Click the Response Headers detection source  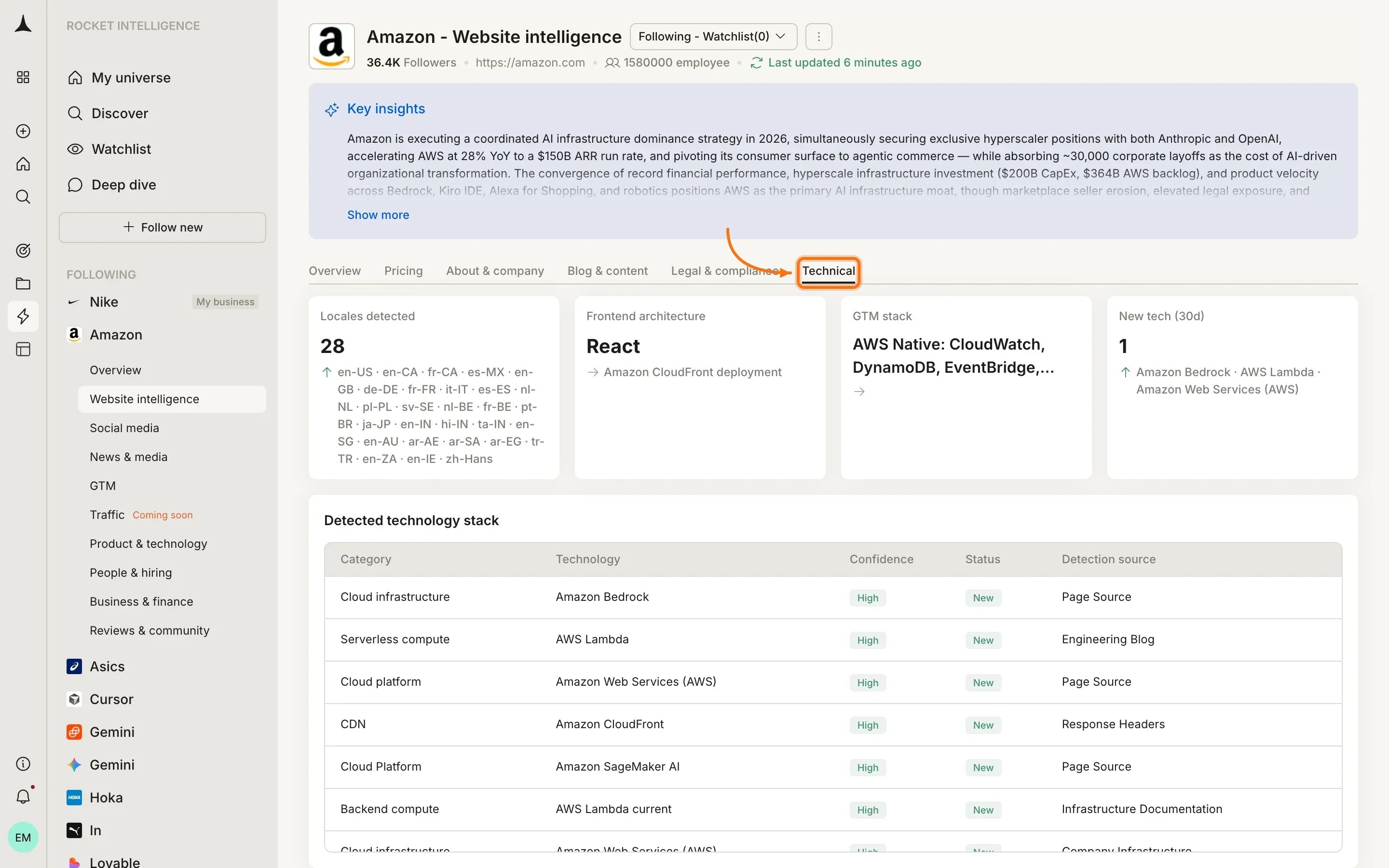(x=1113, y=724)
